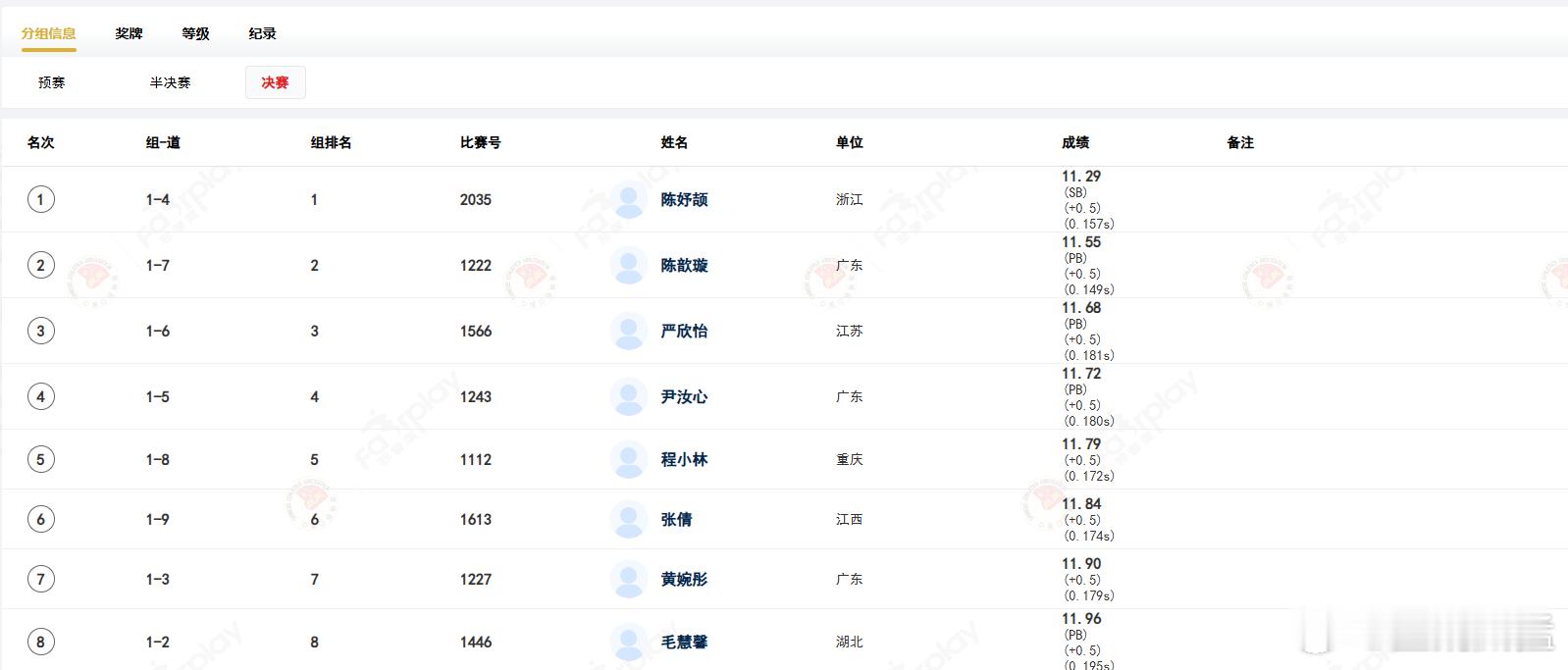The height and width of the screenshot is (670, 1568).
Task: Click rank badge number 8
Action: pos(40,642)
